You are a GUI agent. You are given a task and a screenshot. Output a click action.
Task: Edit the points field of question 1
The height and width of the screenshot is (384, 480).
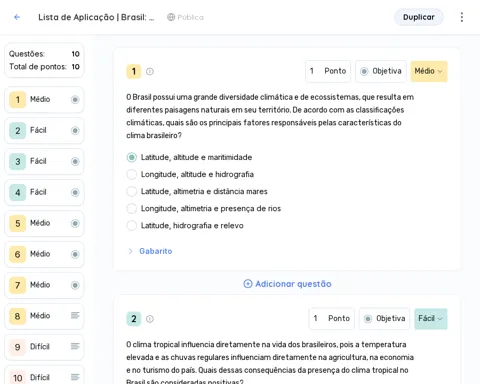(328, 71)
